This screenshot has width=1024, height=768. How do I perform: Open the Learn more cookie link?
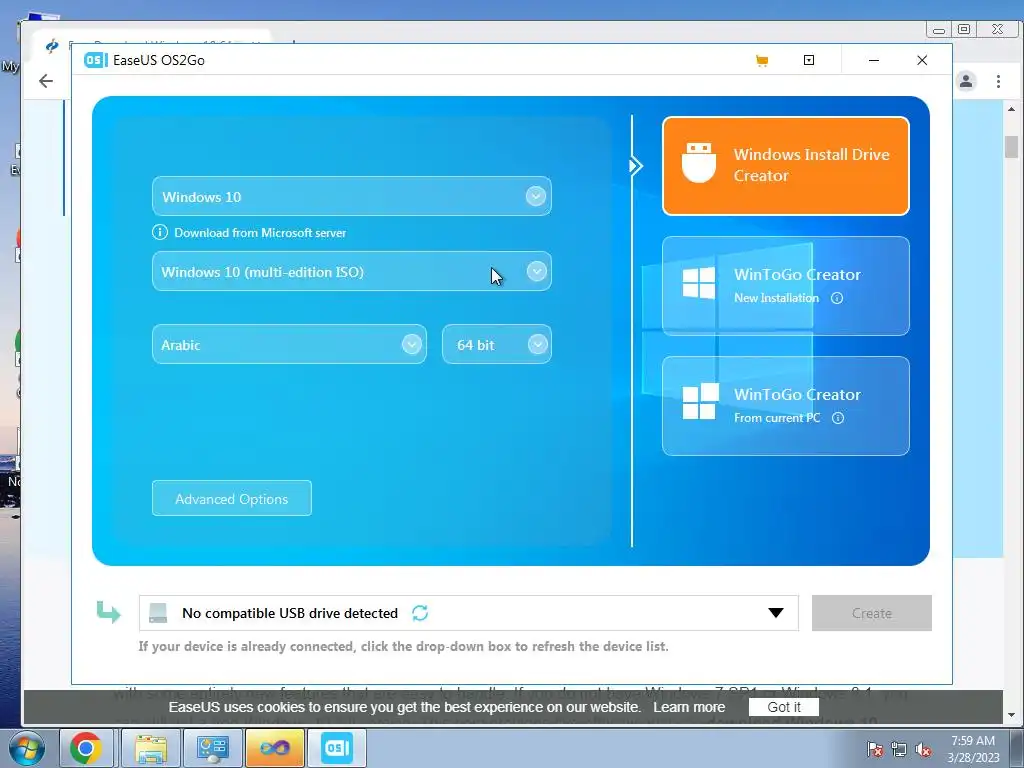pyautogui.click(x=689, y=707)
